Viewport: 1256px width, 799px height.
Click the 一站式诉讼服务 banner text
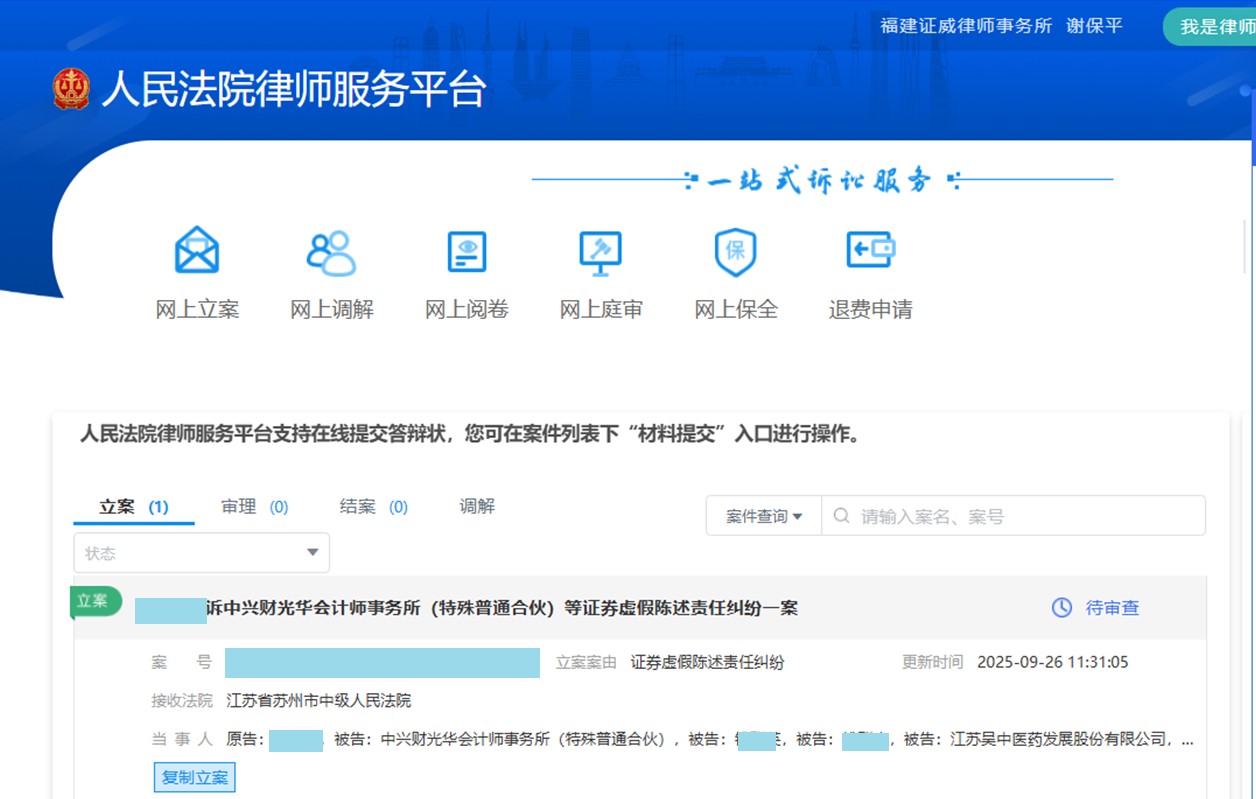click(820, 181)
